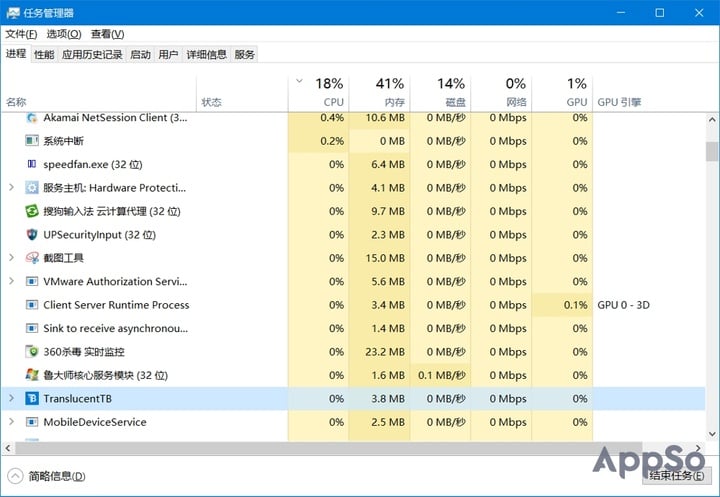This screenshot has width=720, height=497.
Task: Click the speedfan.exe process icon
Action: coord(32,164)
